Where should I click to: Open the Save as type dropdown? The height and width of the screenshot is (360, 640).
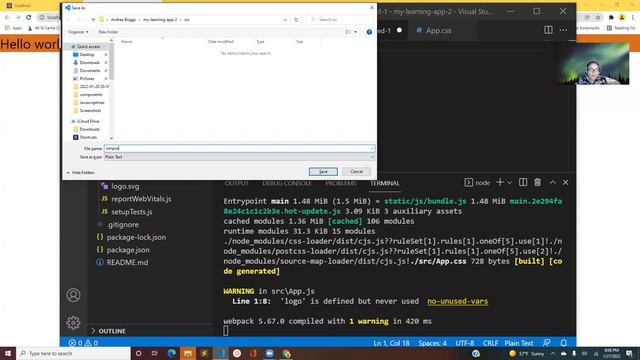(x=239, y=157)
